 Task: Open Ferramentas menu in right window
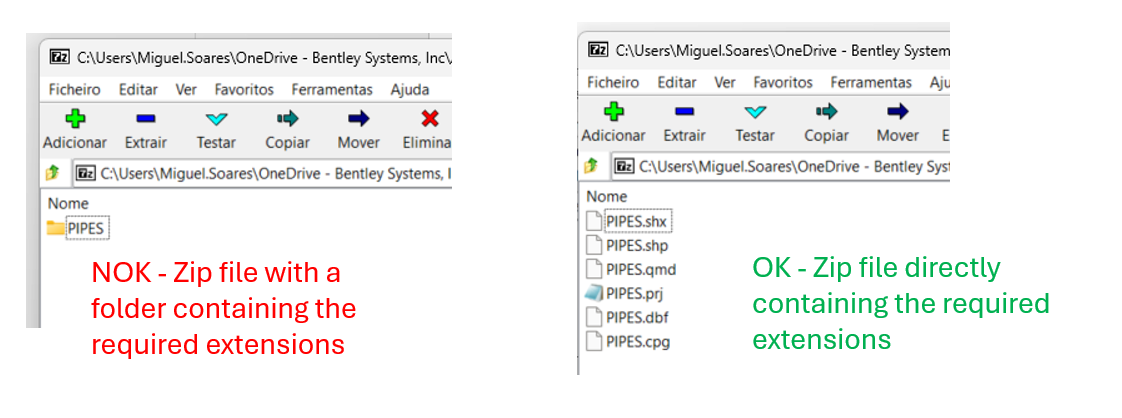[871, 82]
